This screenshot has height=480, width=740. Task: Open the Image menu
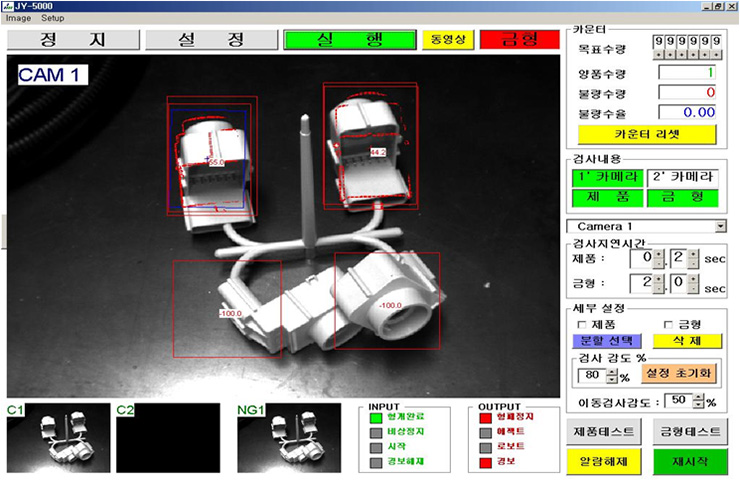pos(18,18)
